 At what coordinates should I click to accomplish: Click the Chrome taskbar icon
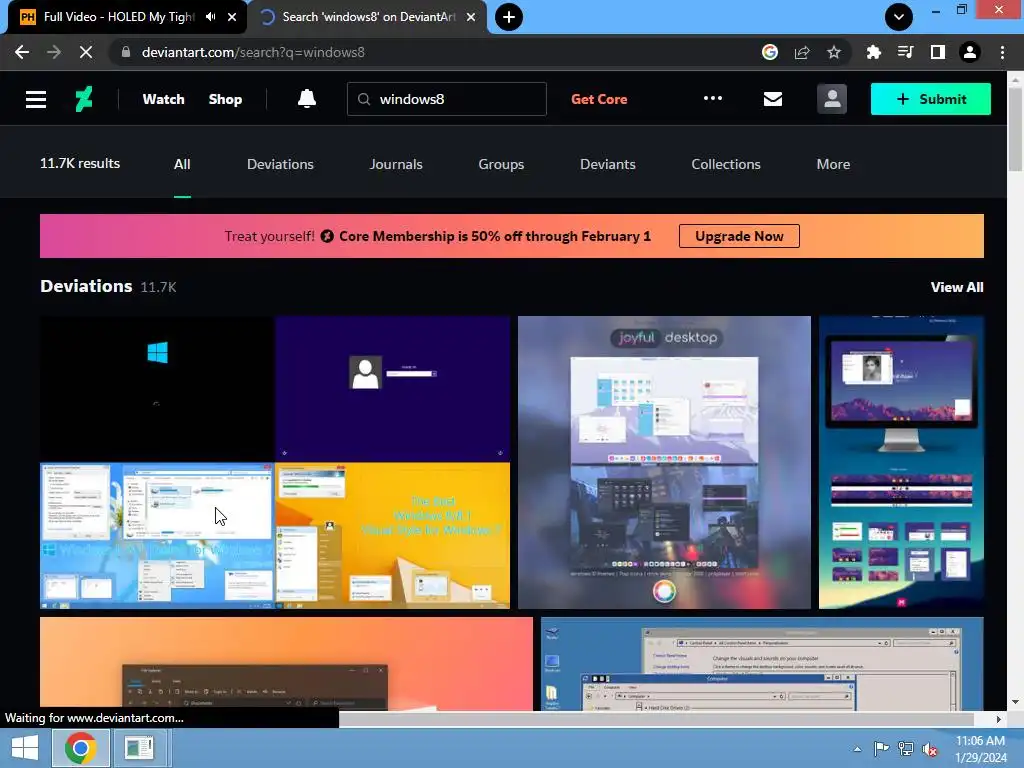click(x=80, y=748)
